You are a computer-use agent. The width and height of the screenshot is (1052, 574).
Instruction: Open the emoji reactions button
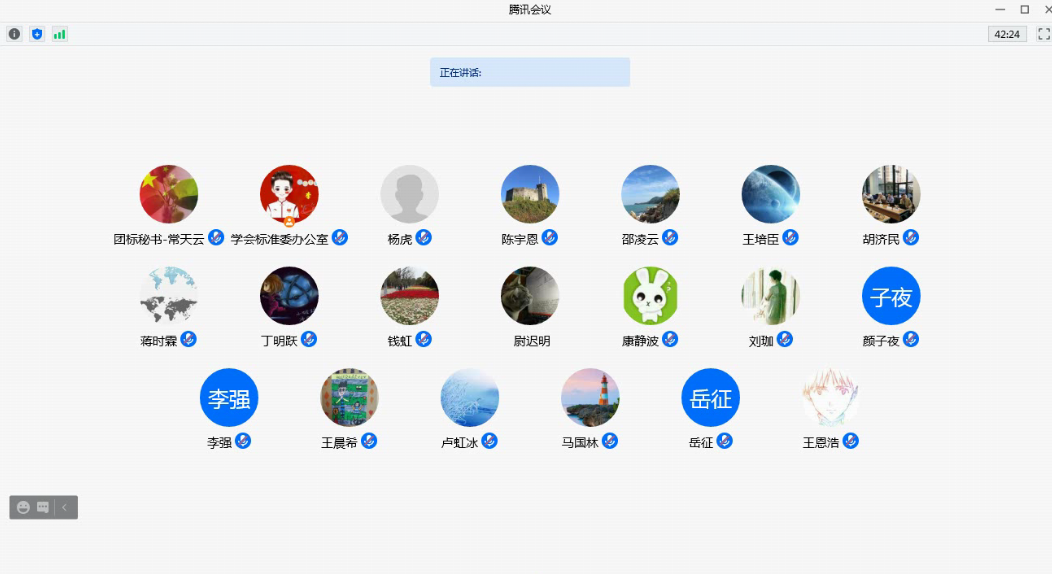[24, 508]
